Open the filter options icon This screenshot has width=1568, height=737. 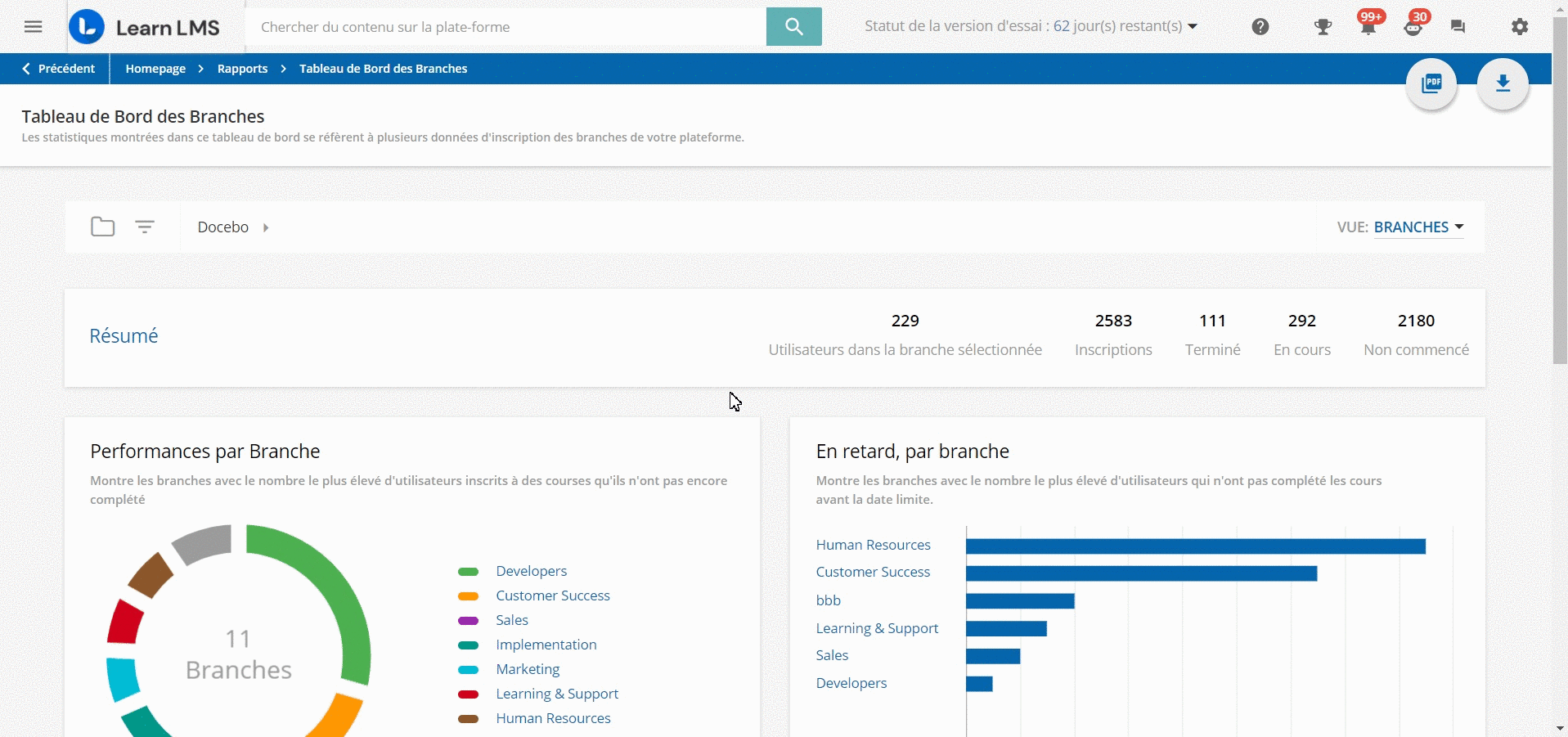click(144, 227)
